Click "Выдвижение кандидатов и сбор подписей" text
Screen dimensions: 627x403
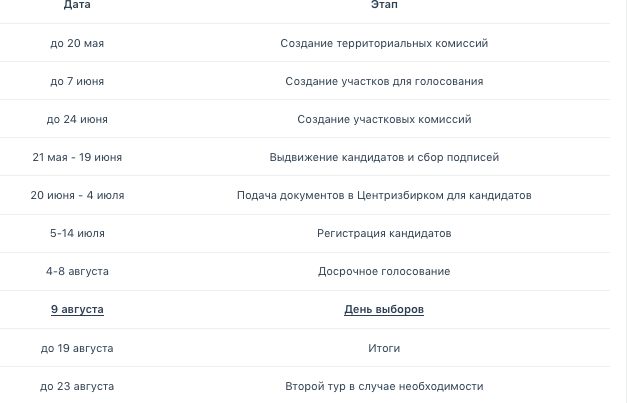(384, 158)
